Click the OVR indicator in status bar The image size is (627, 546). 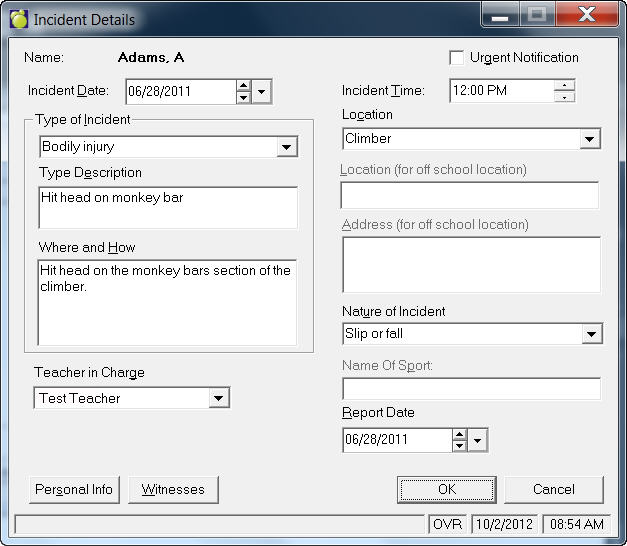[x=446, y=524]
